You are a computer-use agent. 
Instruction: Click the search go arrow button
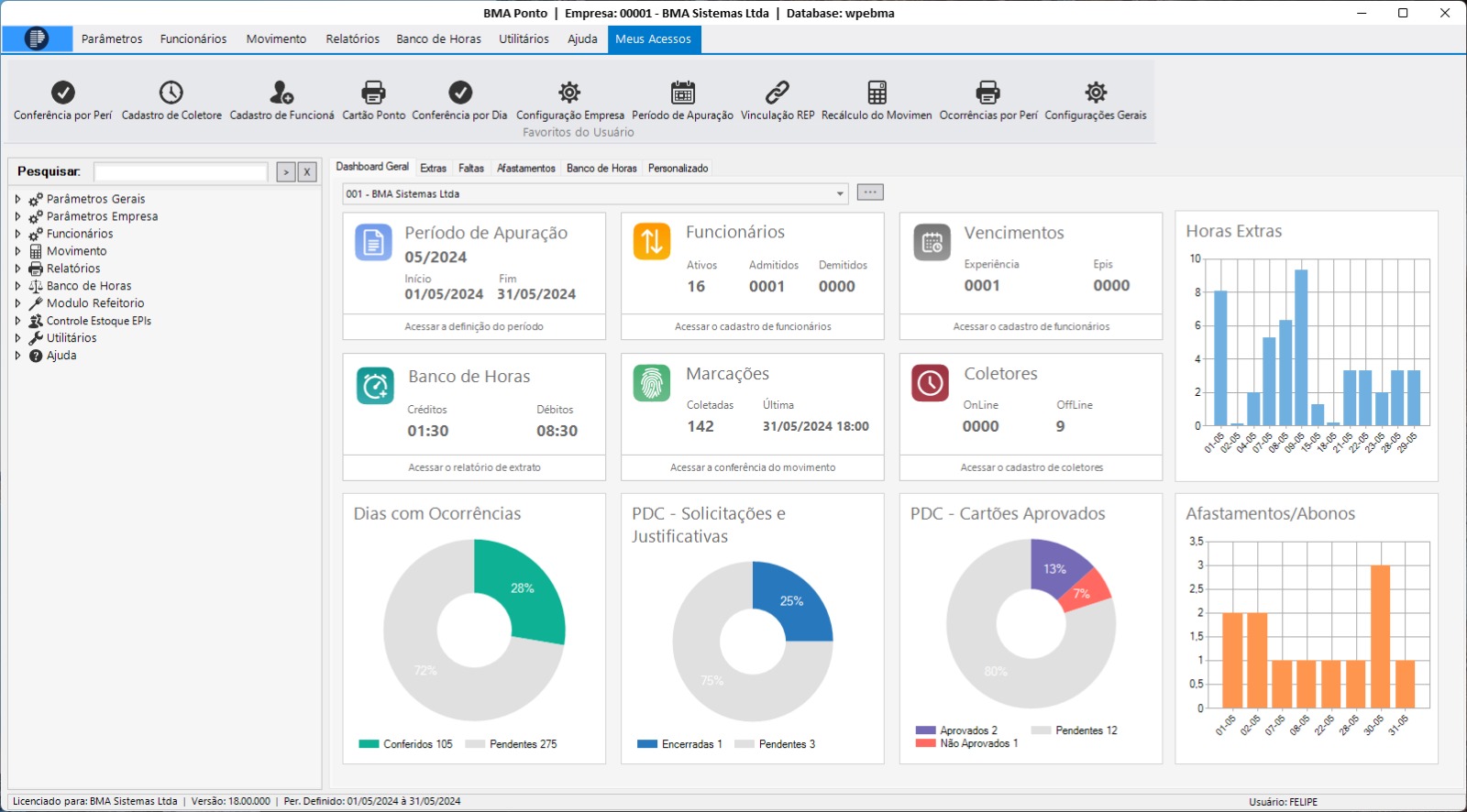(286, 172)
